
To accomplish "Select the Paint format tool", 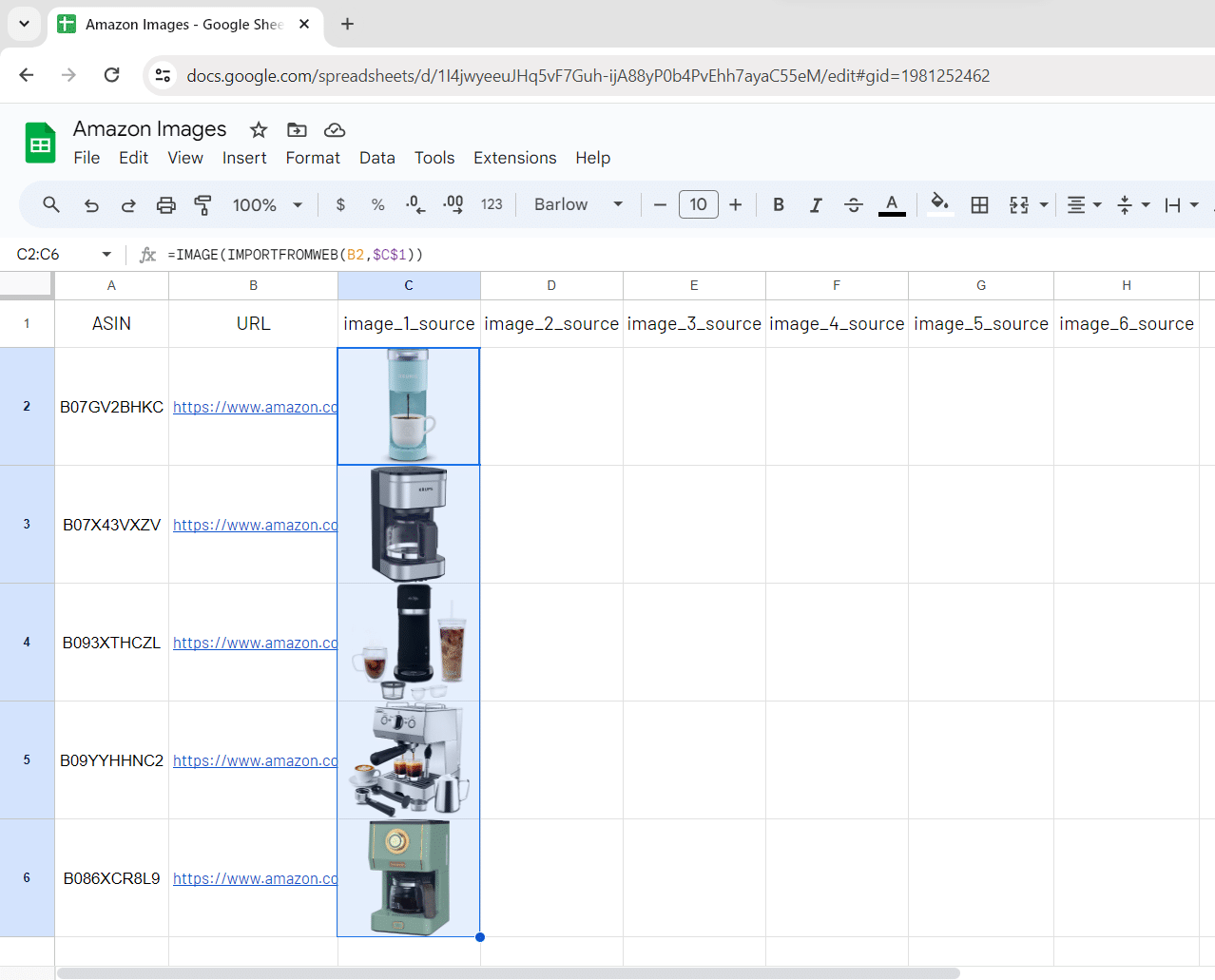I will click(202, 204).
